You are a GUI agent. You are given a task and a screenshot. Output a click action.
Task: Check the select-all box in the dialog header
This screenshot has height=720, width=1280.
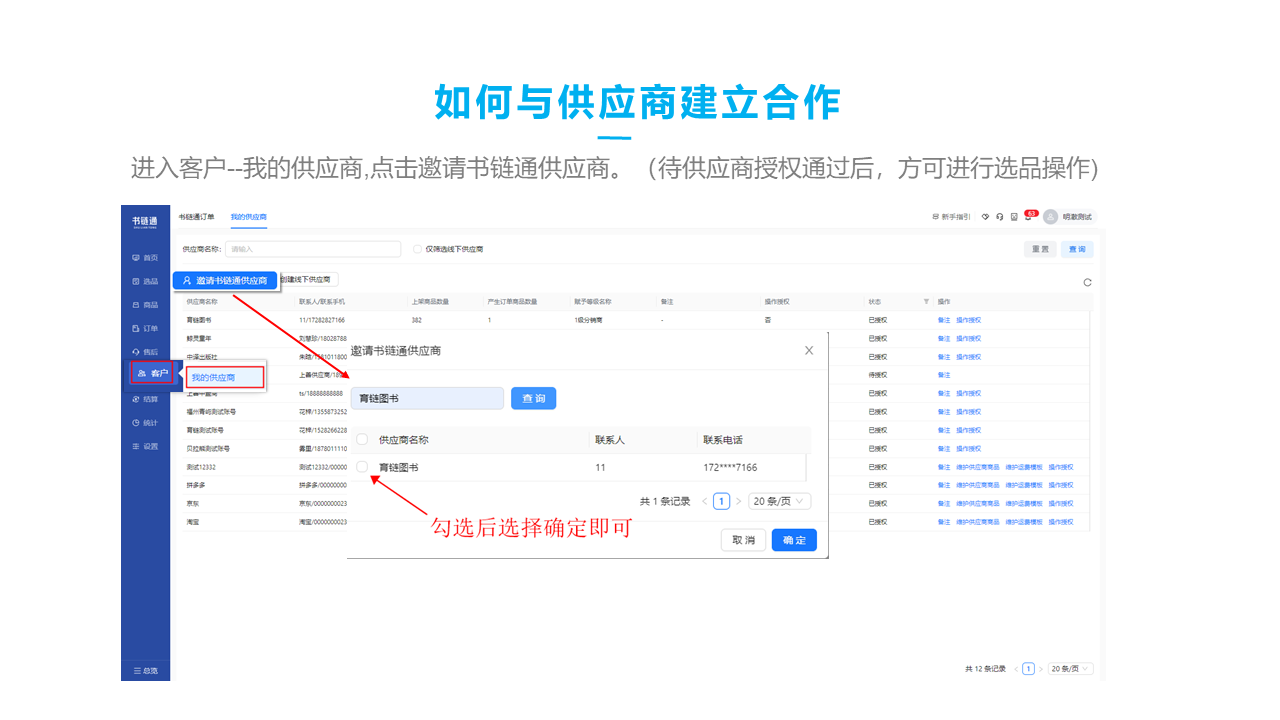(x=362, y=439)
